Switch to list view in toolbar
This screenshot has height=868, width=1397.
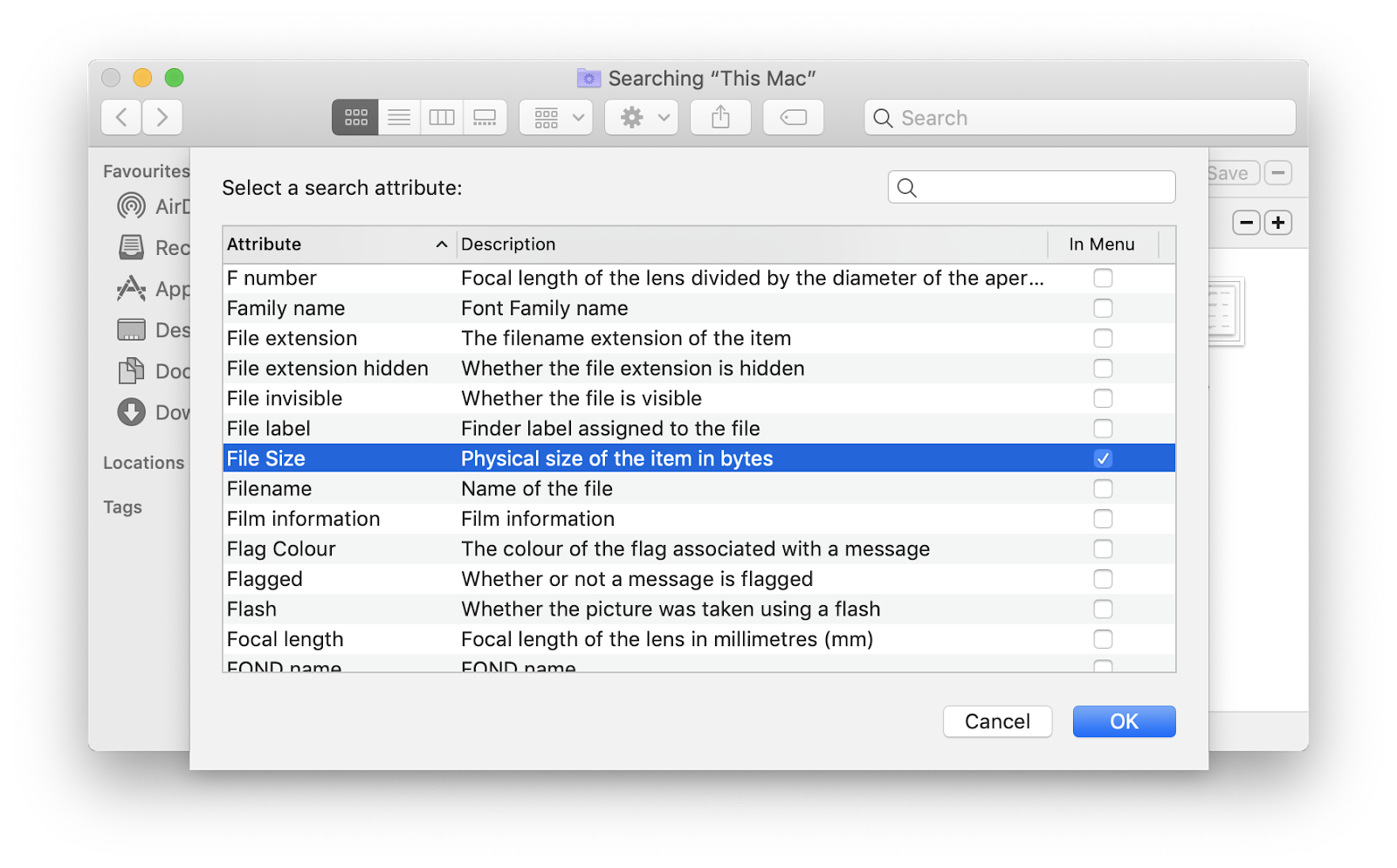[399, 118]
